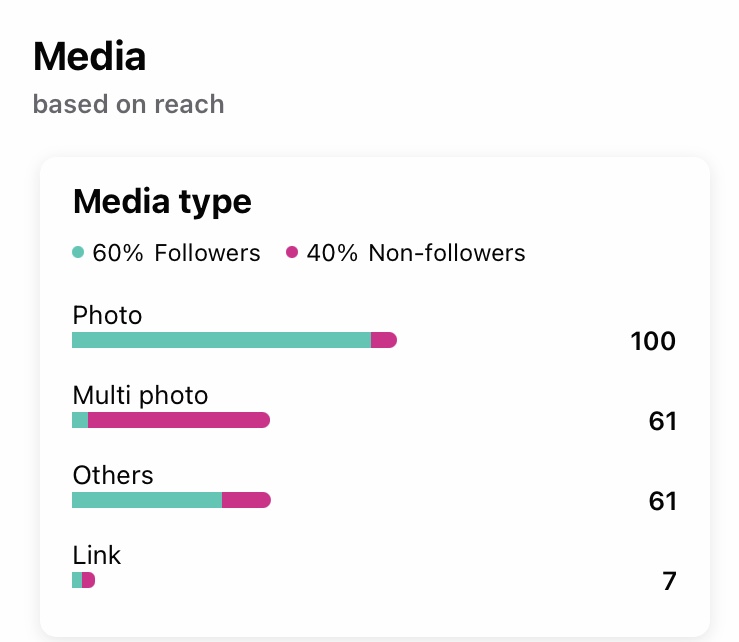Image resolution: width=739 pixels, height=642 pixels.
Task: Click the magenta Non-followers legend dot
Action: coord(292,253)
